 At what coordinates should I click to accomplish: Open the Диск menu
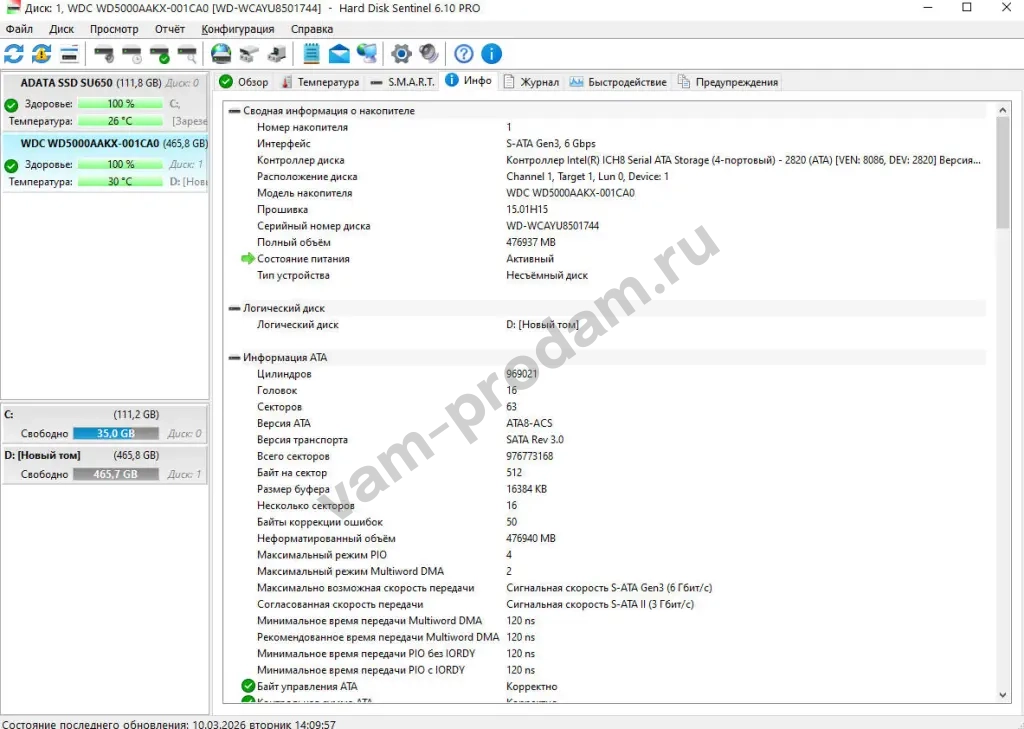point(61,29)
